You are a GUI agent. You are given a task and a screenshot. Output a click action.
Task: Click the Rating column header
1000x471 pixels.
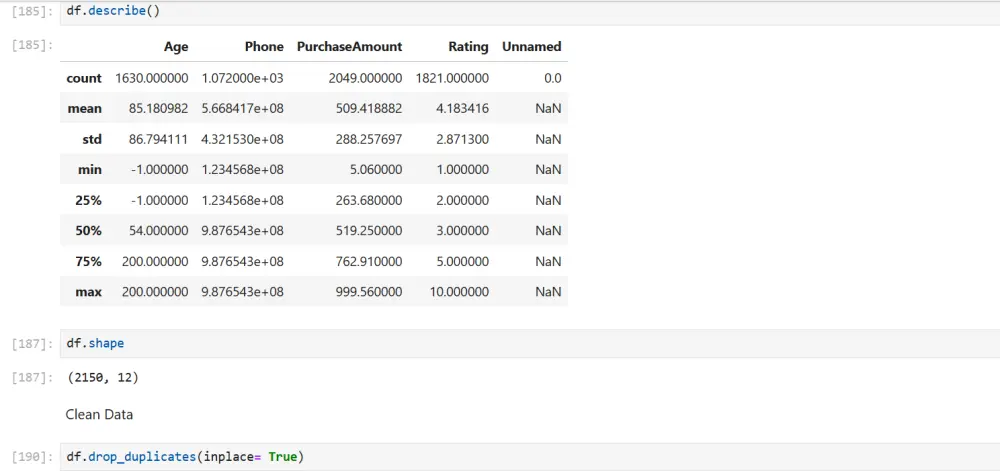pos(469,47)
